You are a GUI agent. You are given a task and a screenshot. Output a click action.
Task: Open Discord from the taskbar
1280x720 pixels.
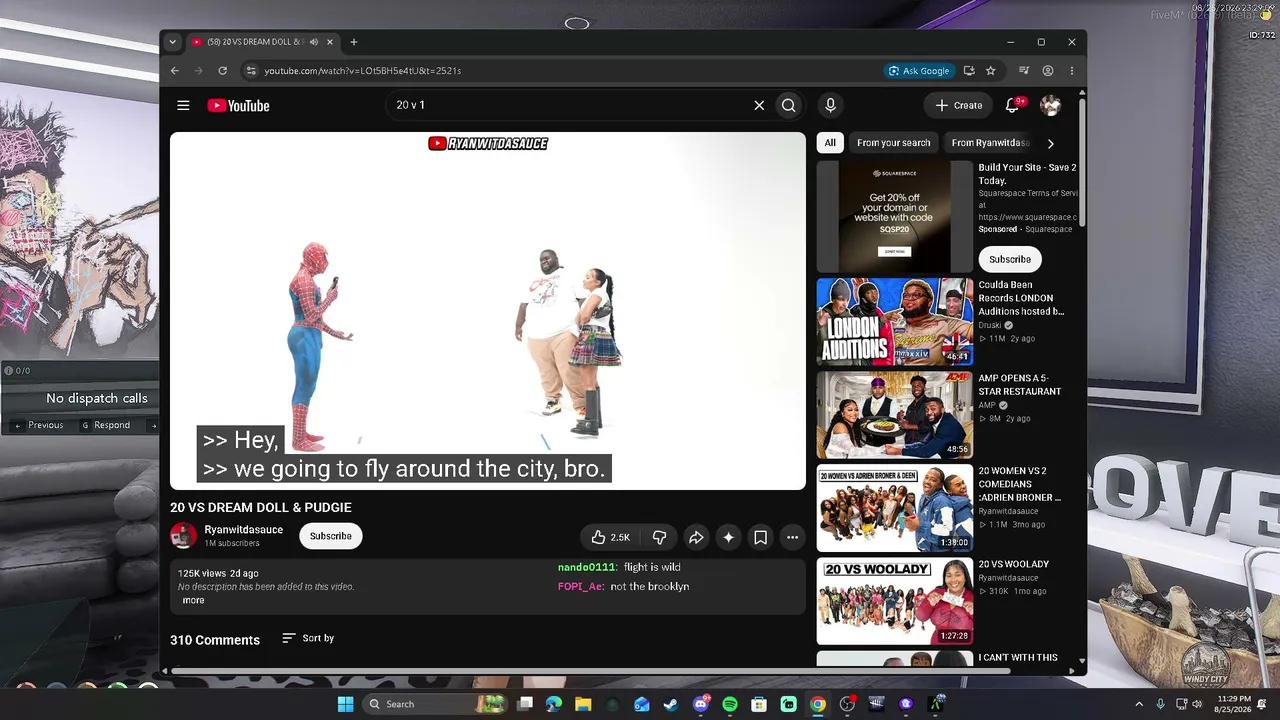pyautogui.click(x=701, y=704)
